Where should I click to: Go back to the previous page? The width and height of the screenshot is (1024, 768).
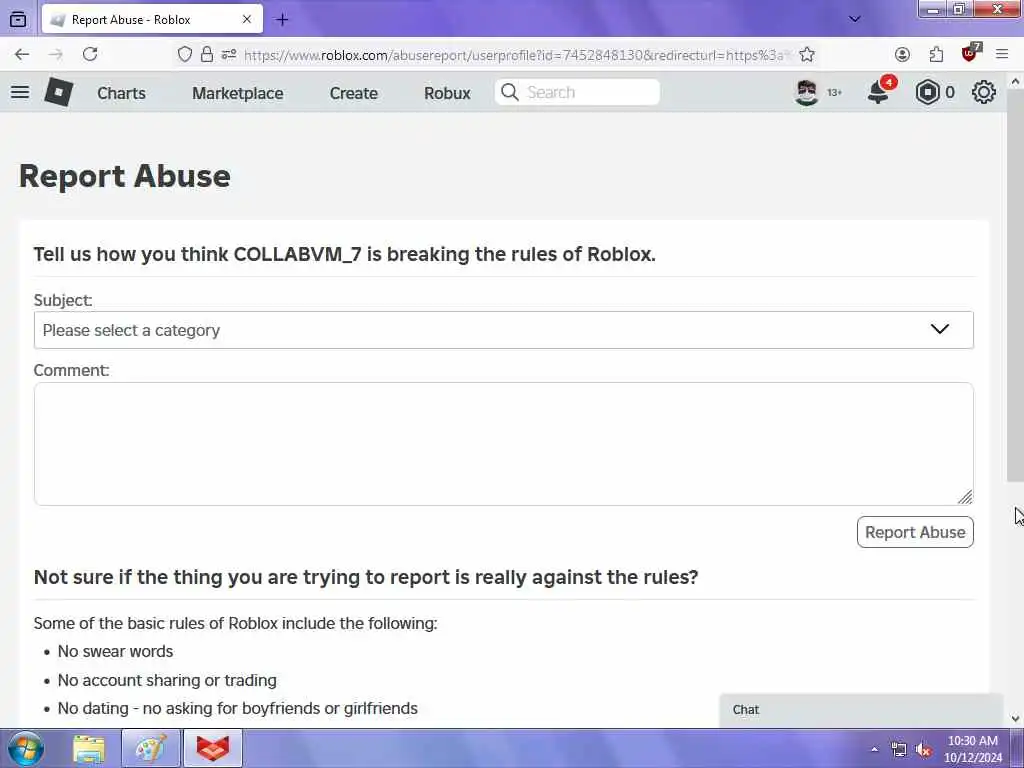22,54
